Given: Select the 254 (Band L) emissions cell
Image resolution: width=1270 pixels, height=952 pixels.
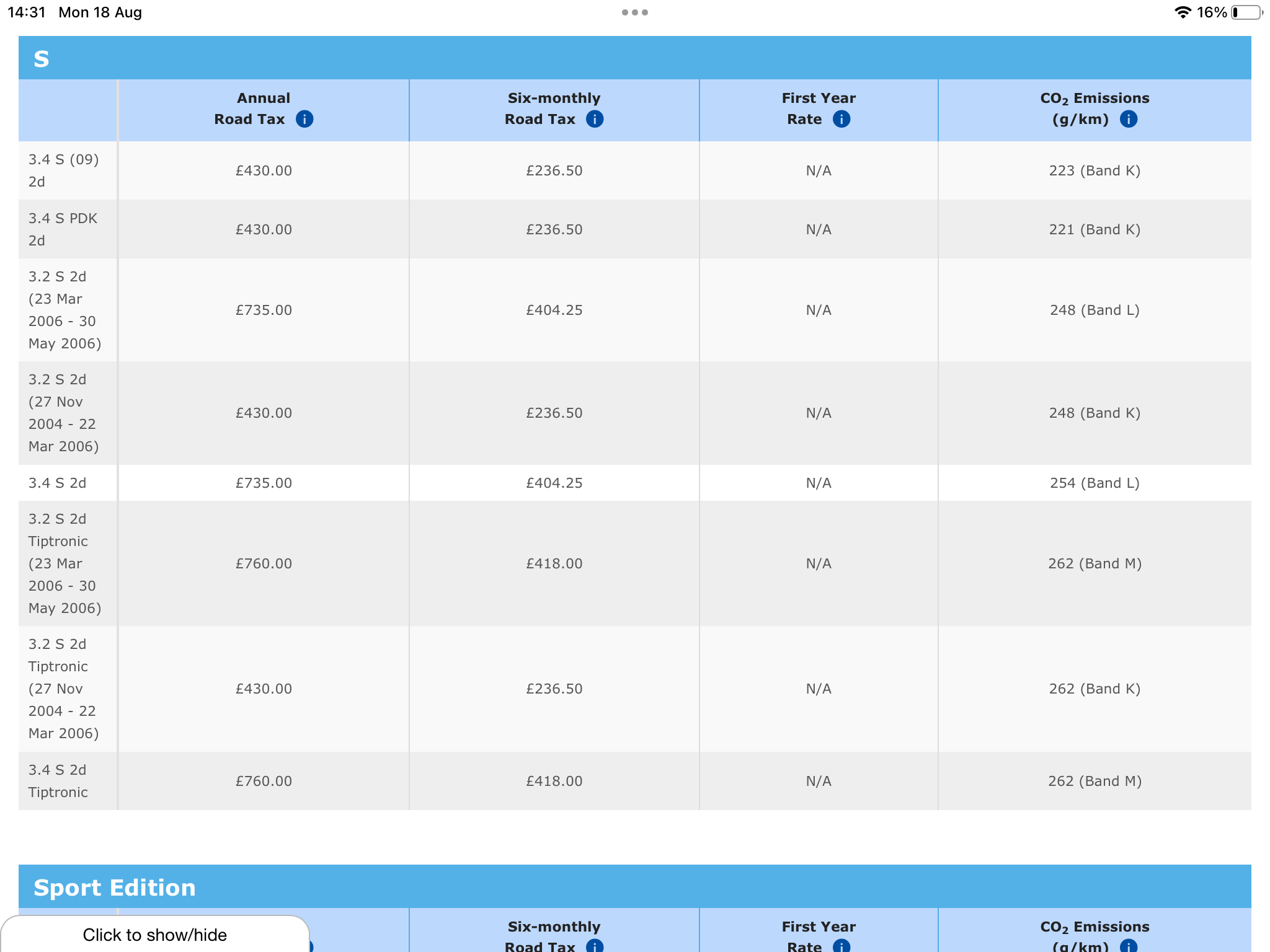Looking at the screenshot, I should (1095, 483).
